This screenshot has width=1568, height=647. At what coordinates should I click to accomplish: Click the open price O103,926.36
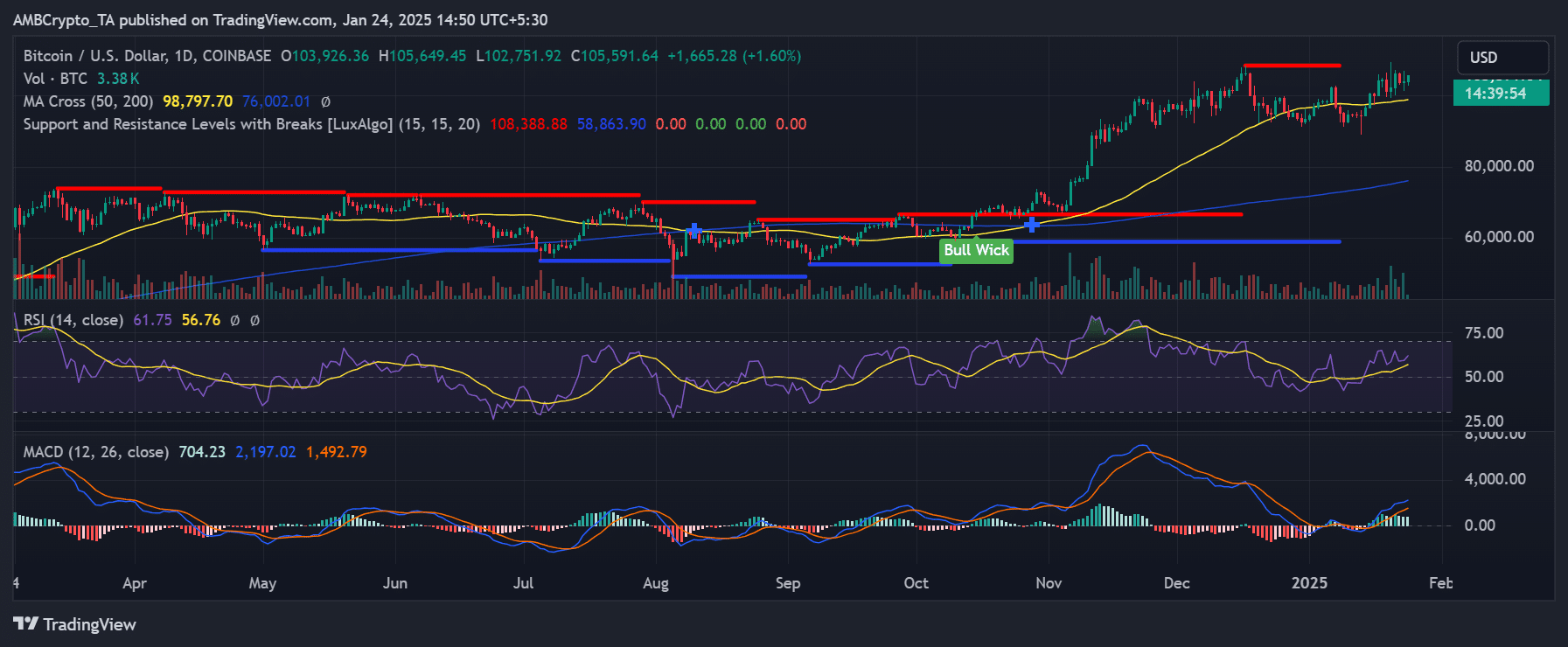(x=324, y=56)
